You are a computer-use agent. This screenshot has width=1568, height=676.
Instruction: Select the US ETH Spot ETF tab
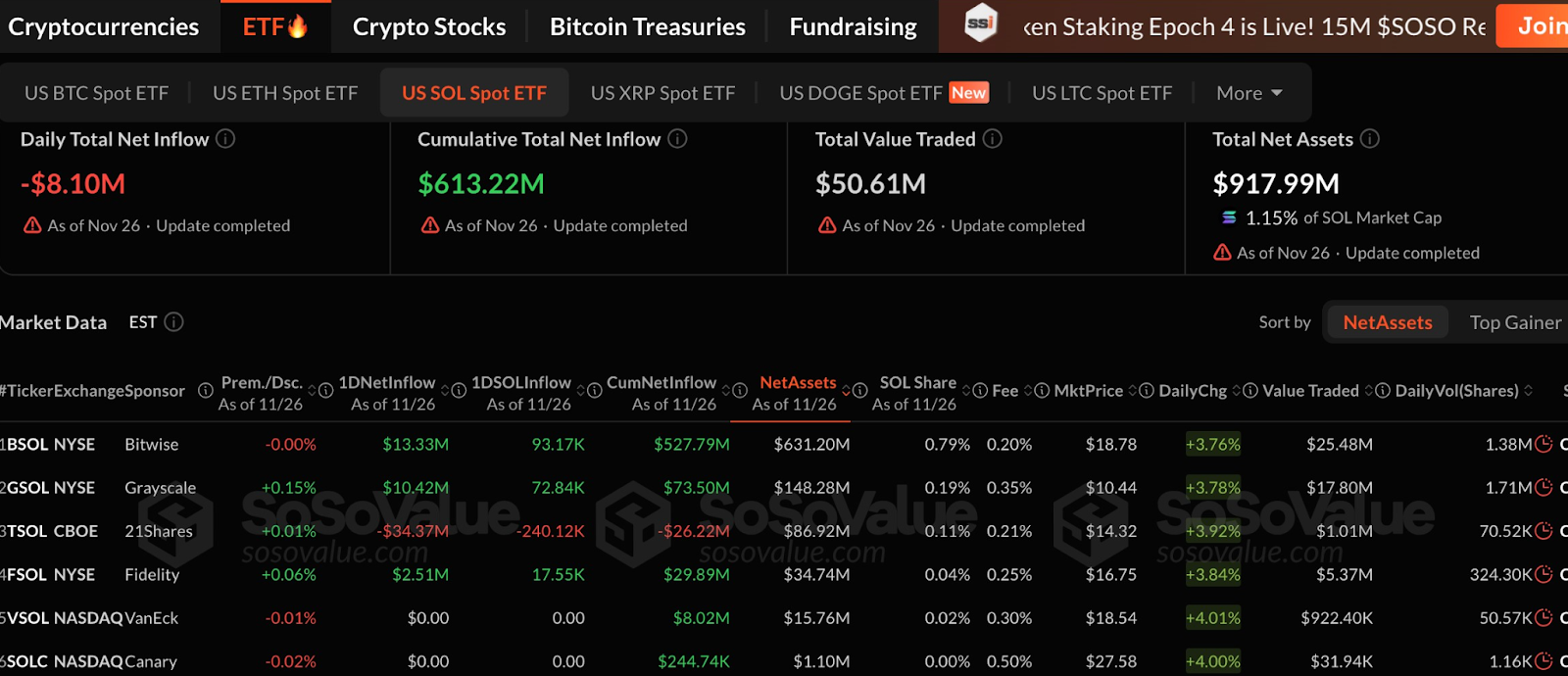(x=285, y=93)
